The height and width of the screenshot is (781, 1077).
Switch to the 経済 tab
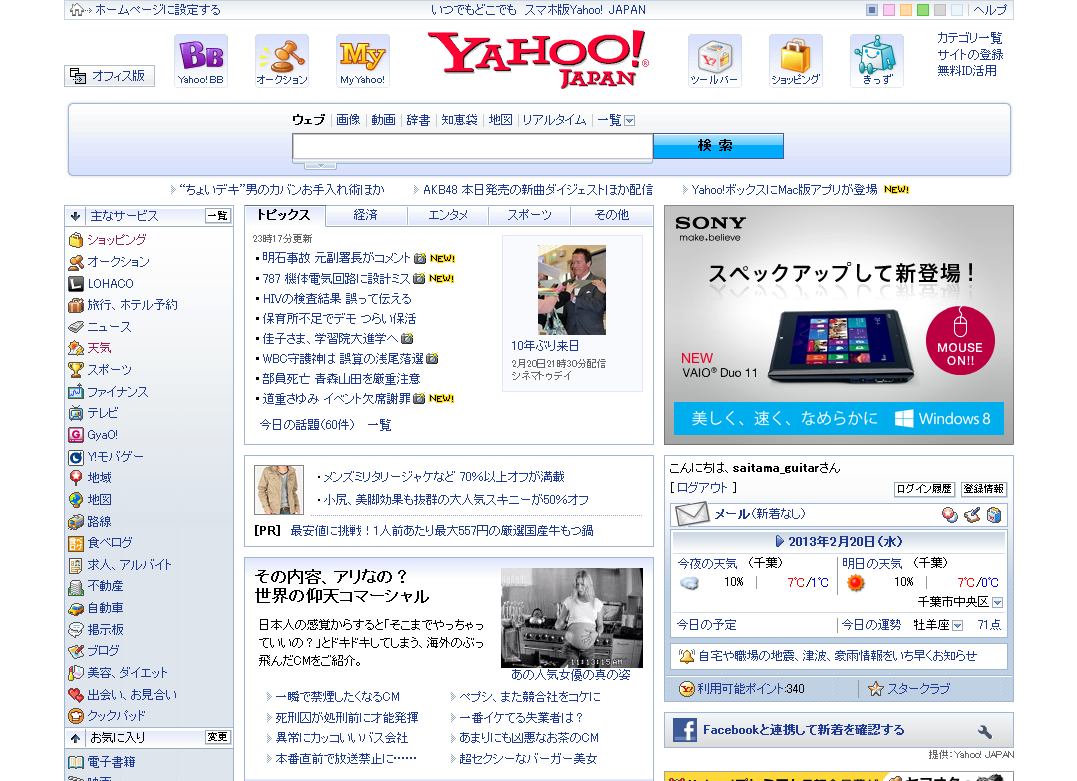366,215
